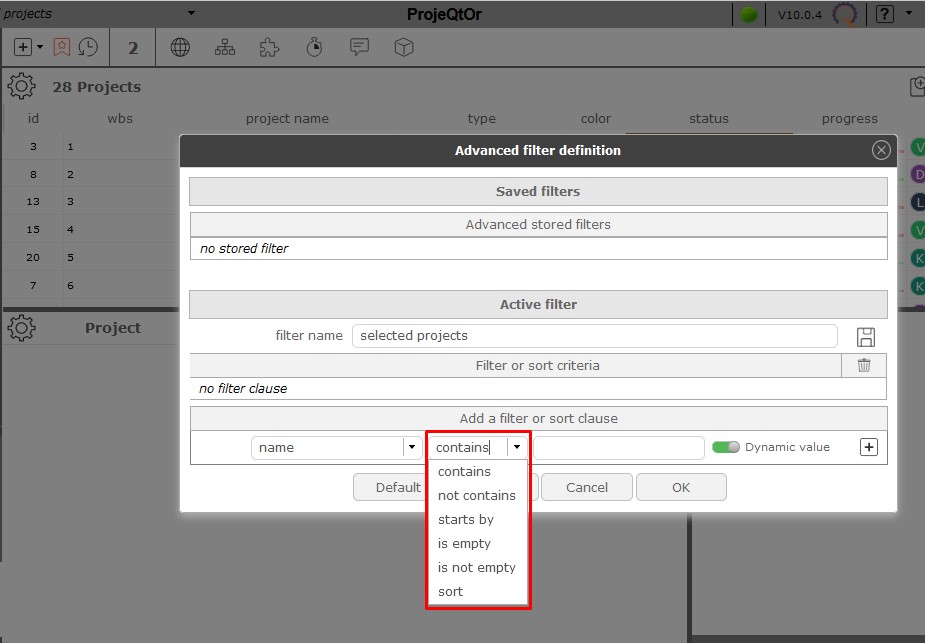Open the globe icon in the toolbar
This screenshot has width=925, height=643.
(180, 47)
